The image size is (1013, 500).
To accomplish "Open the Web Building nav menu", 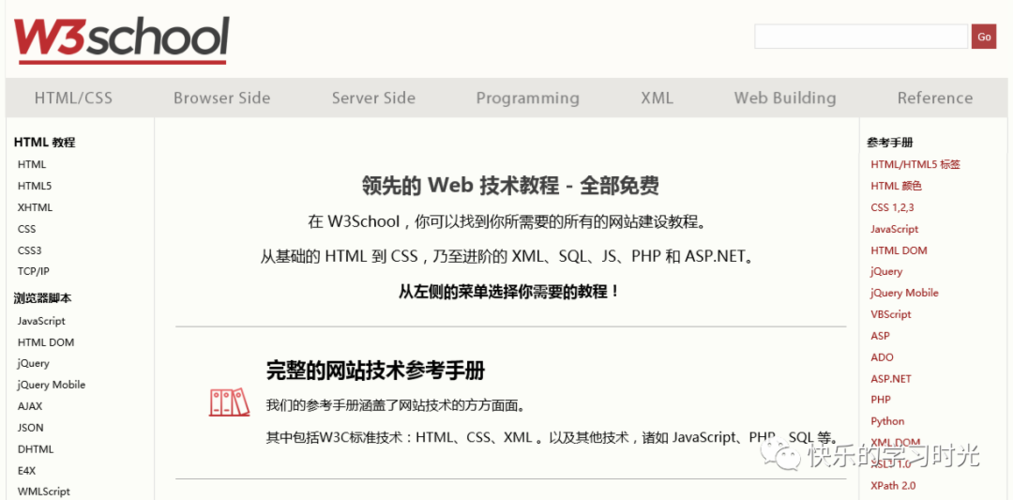I will tap(785, 98).
